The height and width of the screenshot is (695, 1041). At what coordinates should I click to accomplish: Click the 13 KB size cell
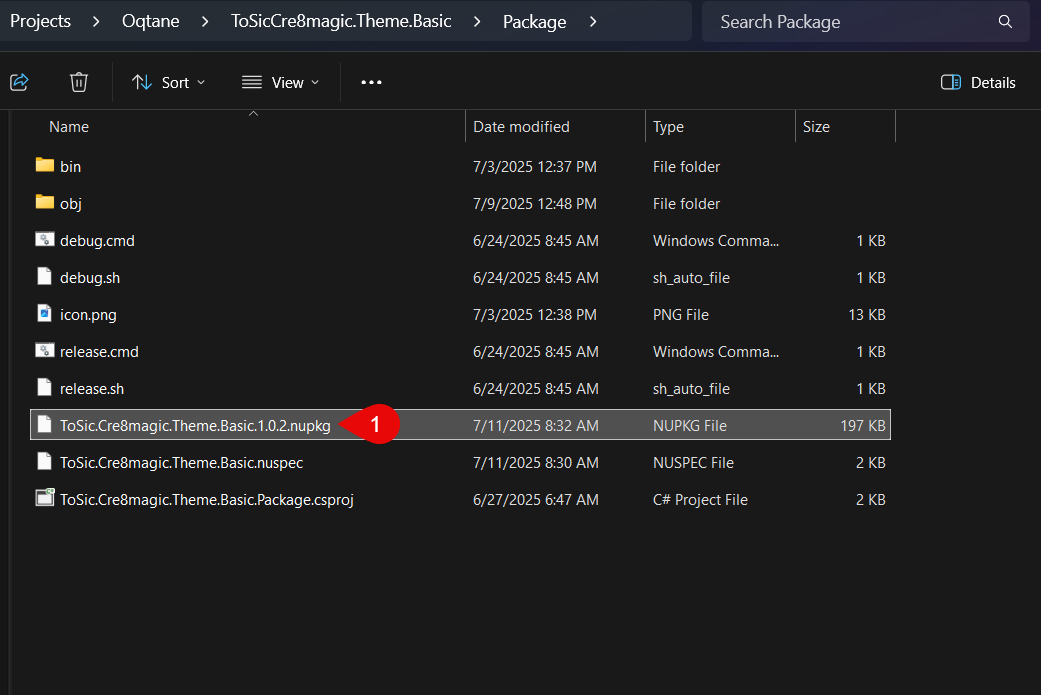[866, 315]
